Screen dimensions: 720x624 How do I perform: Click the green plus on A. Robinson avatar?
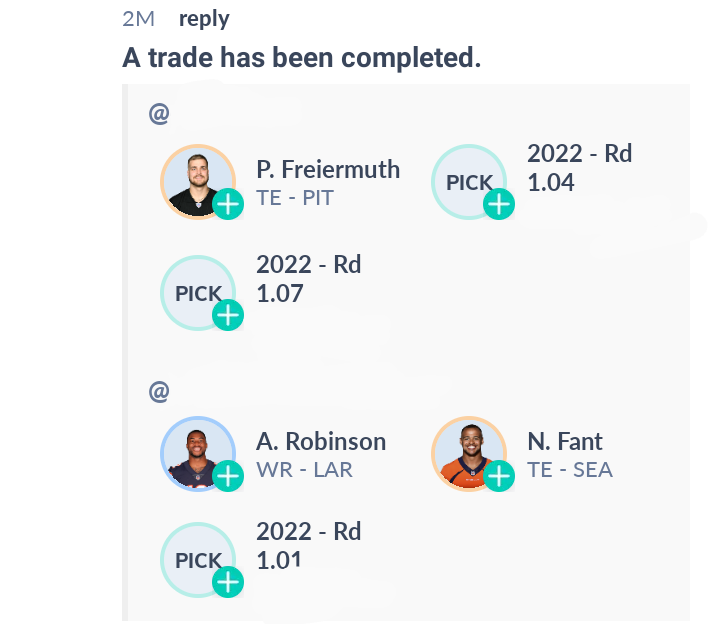coord(228,476)
